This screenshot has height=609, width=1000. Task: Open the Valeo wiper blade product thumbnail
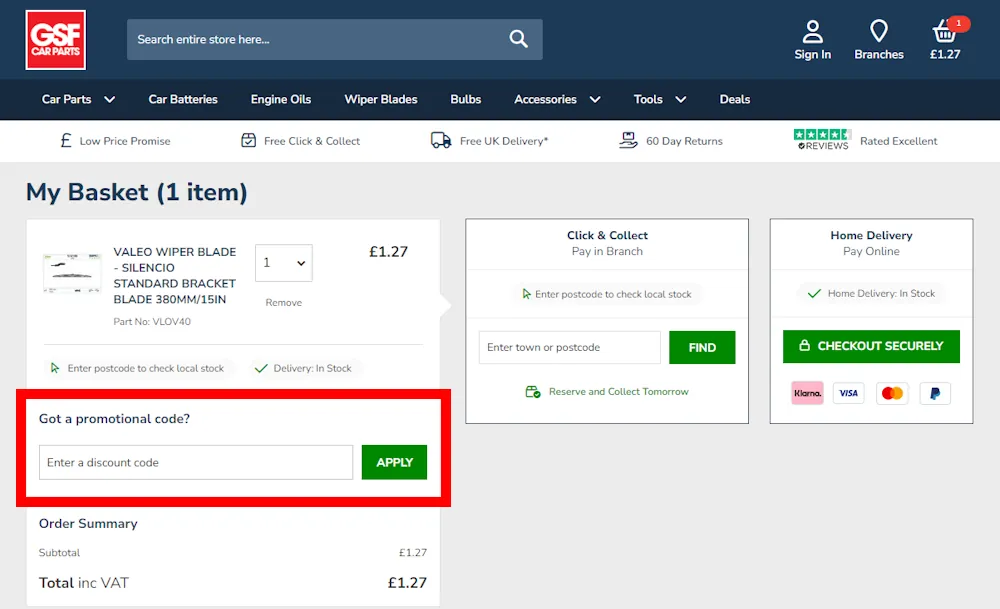(x=72, y=273)
